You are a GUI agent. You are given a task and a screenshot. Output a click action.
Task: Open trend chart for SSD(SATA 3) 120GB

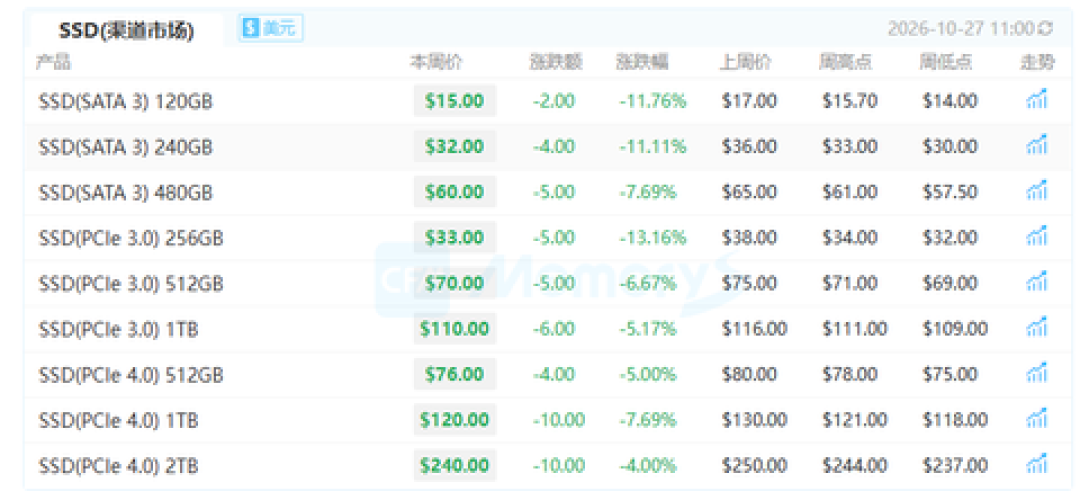pos(1037,101)
